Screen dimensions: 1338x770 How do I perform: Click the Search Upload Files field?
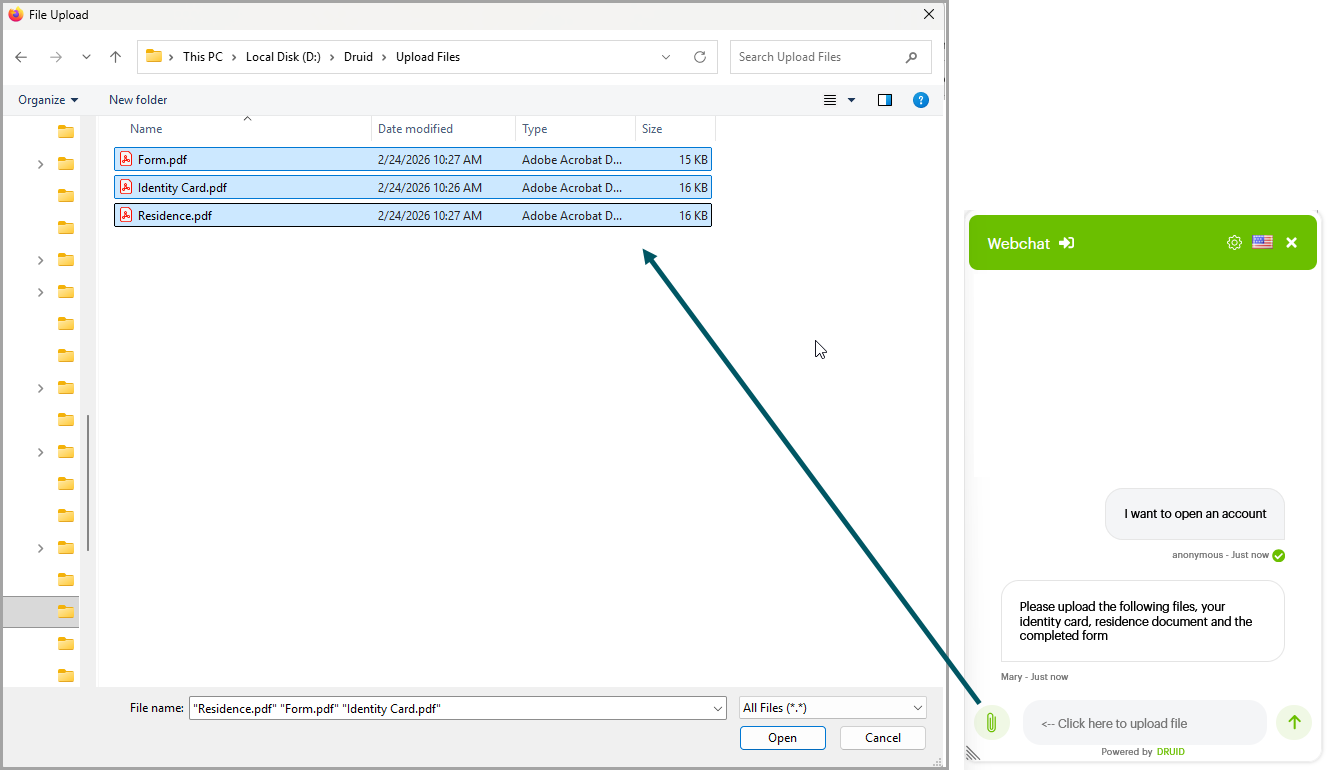[x=820, y=57]
